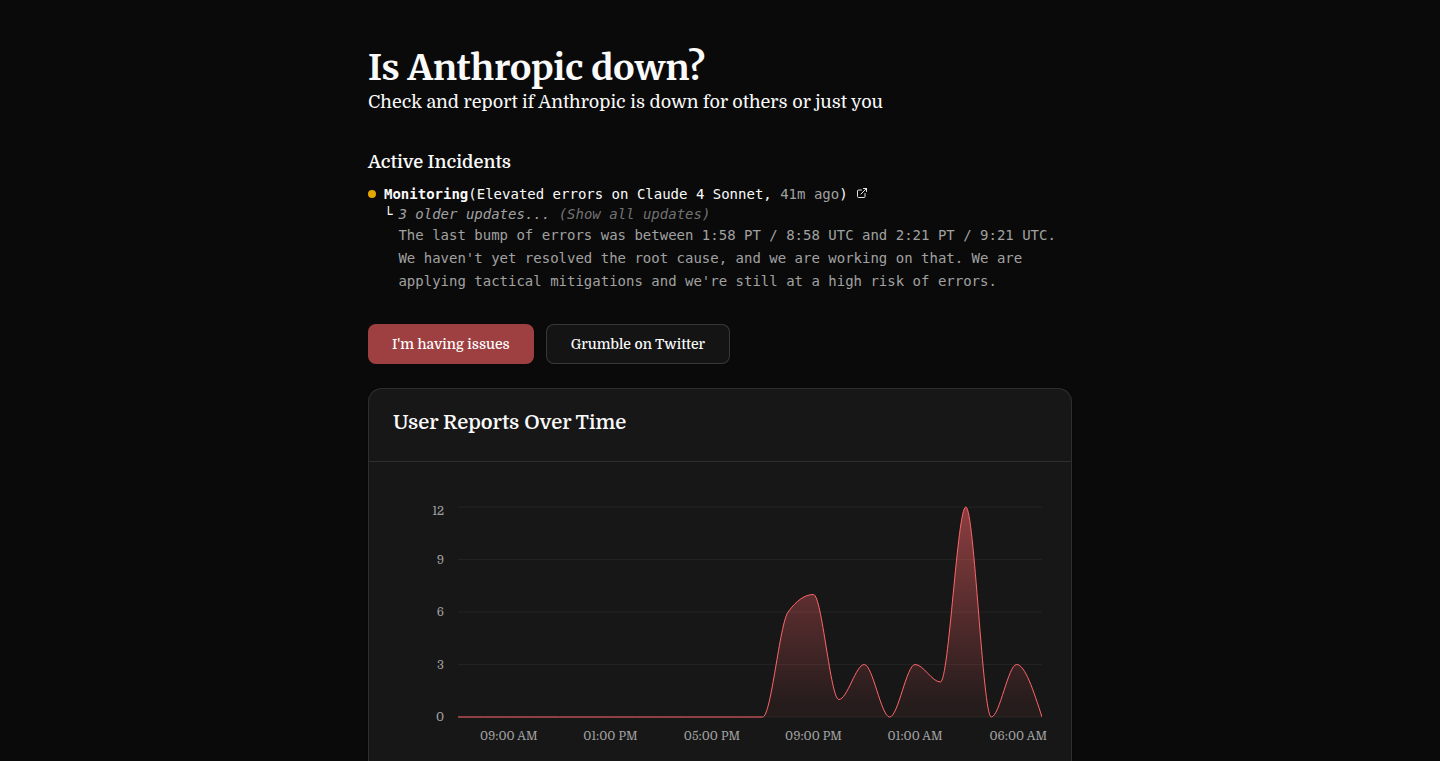Click the 01:00 AM axis label
This screenshot has width=1440, height=761.
pos(915,736)
